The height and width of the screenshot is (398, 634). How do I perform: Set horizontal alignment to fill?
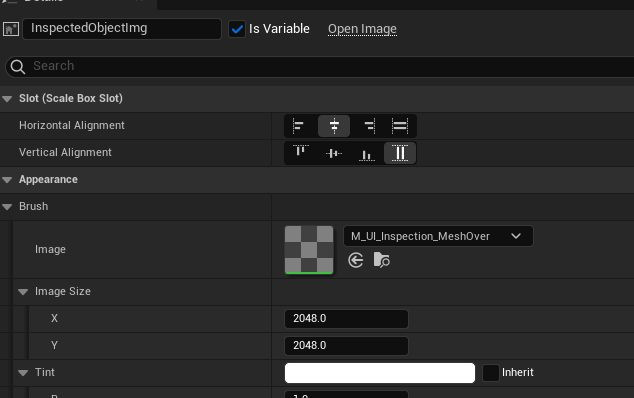400,126
